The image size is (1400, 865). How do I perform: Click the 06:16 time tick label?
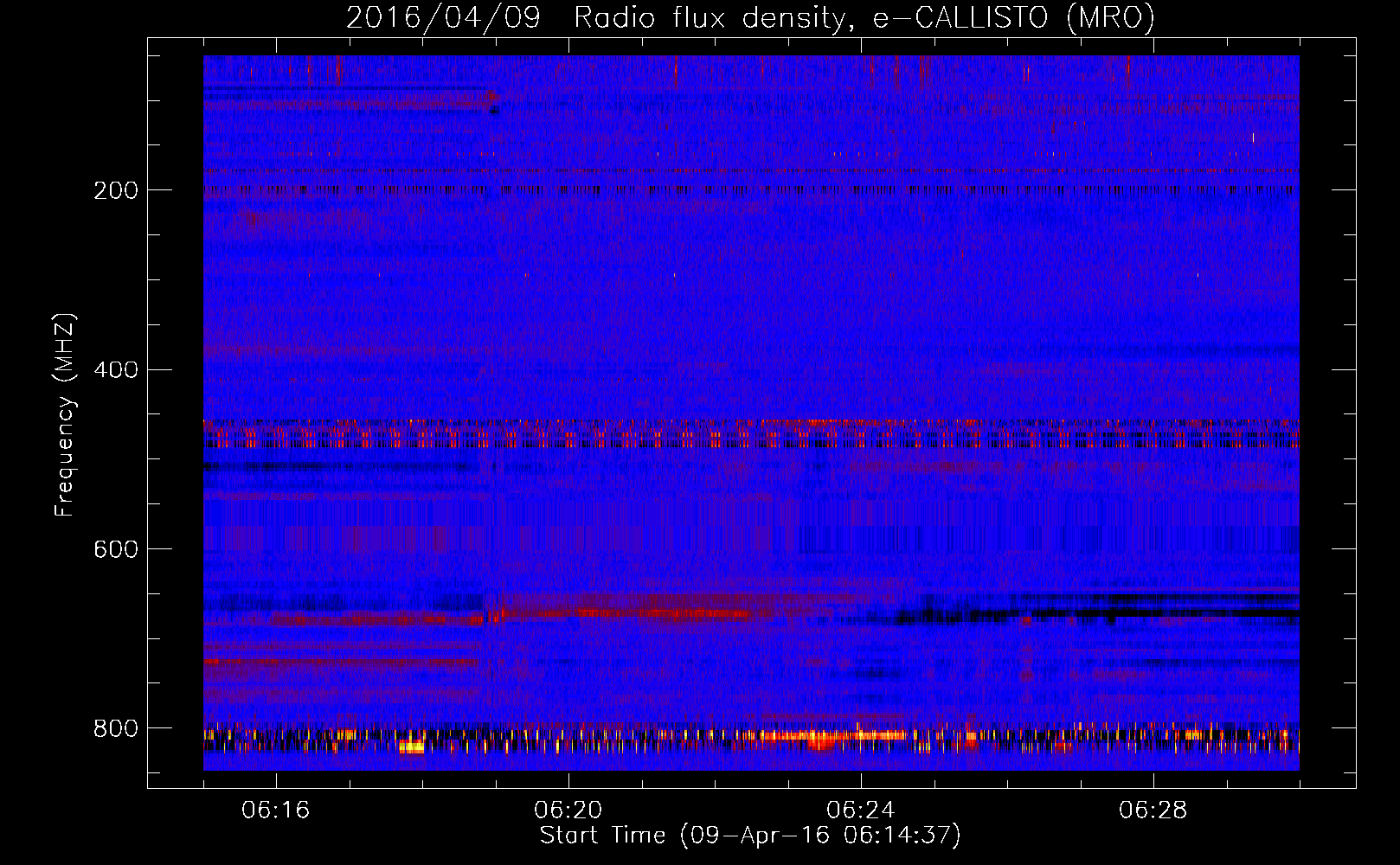[x=276, y=811]
